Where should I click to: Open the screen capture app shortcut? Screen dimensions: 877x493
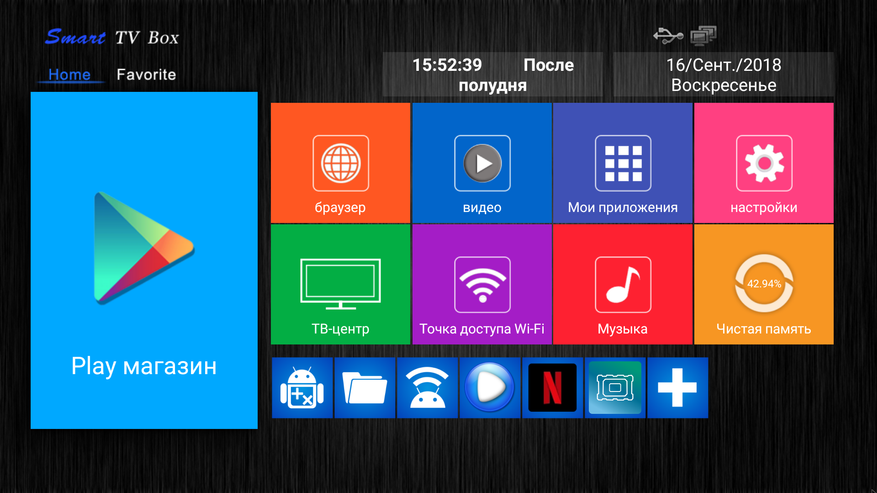tap(615, 388)
